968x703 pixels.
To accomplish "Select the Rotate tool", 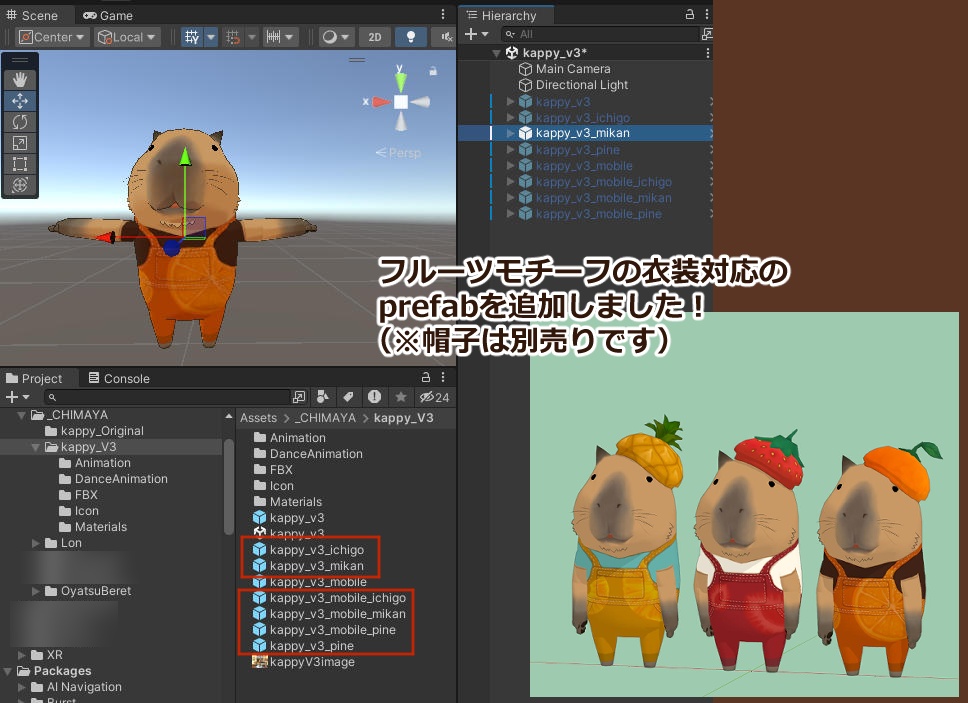I will point(20,122).
